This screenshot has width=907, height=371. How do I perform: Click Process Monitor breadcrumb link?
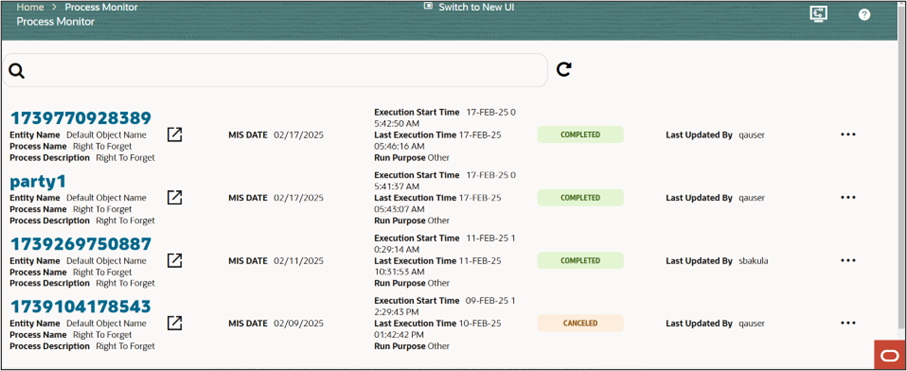101,8
